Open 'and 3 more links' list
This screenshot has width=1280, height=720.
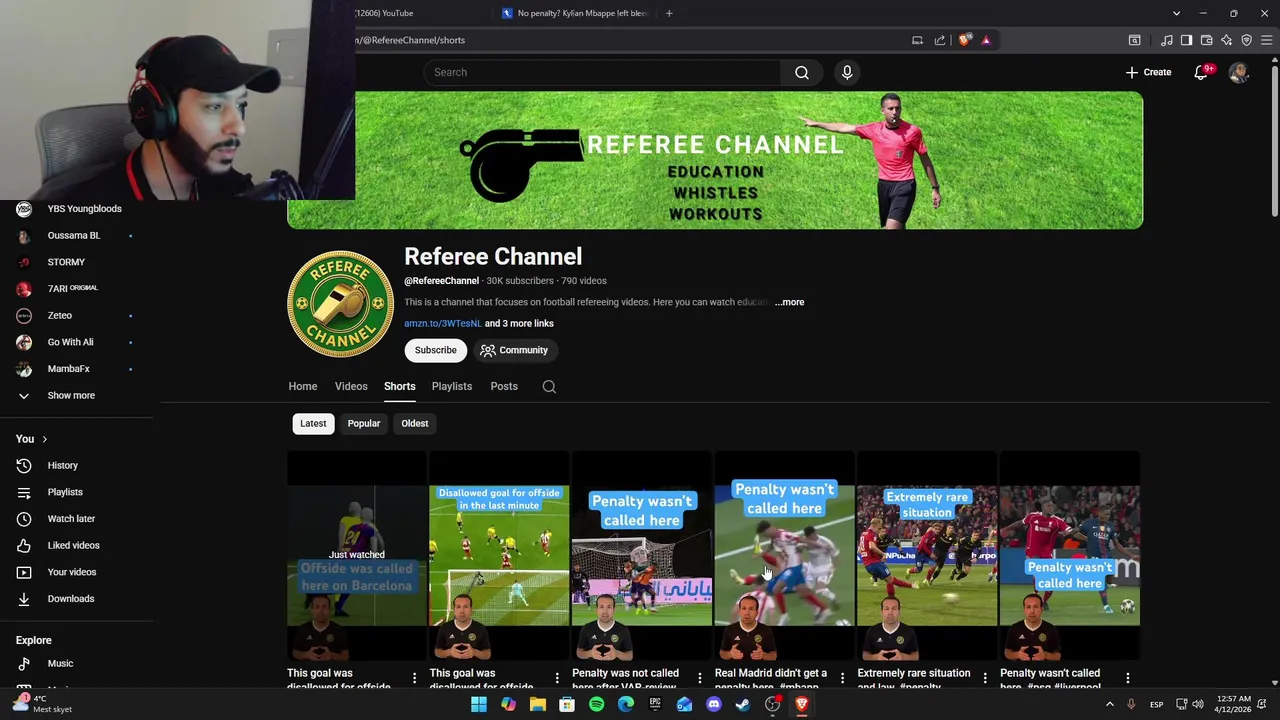(518, 323)
